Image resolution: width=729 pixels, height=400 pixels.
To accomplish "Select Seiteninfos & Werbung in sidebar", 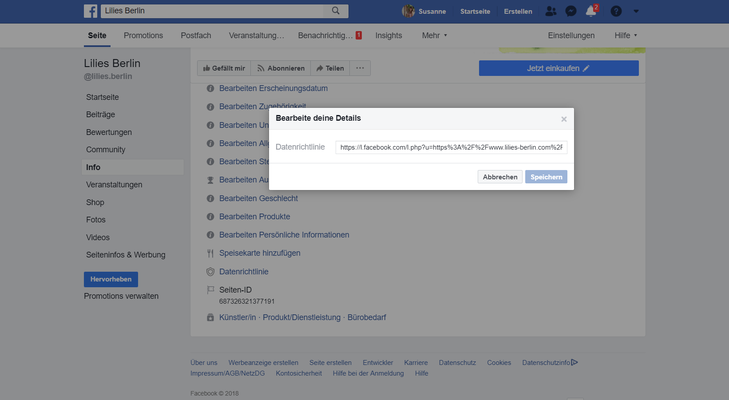I will (126, 255).
